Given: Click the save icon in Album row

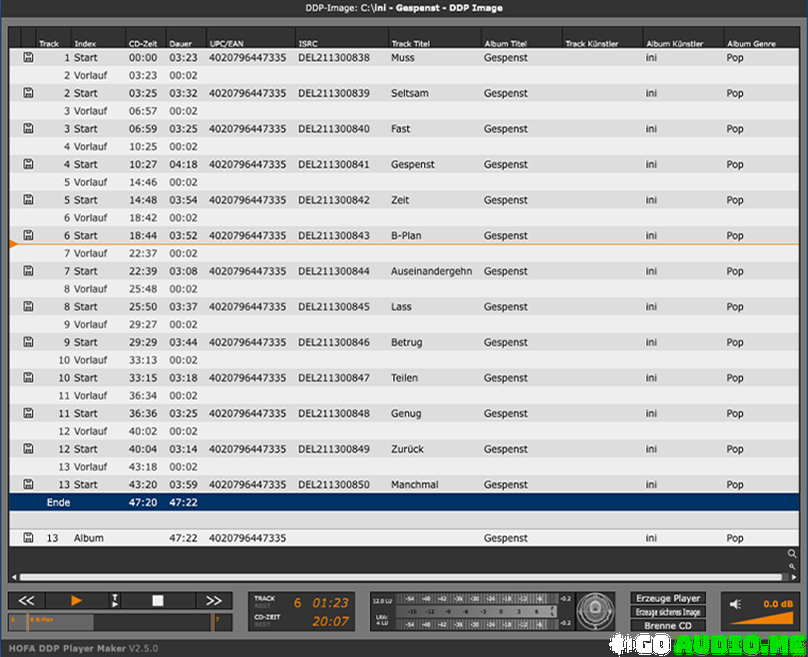Looking at the screenshot, I should (28, 538).
